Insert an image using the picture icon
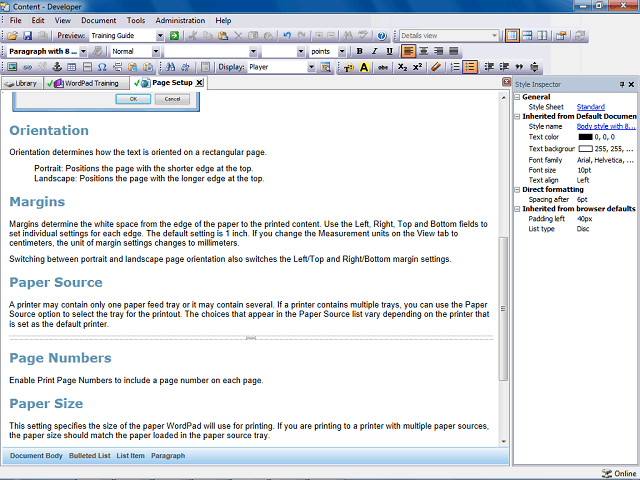640x480 pixels. pyautogui.click(x=12, y=67)
